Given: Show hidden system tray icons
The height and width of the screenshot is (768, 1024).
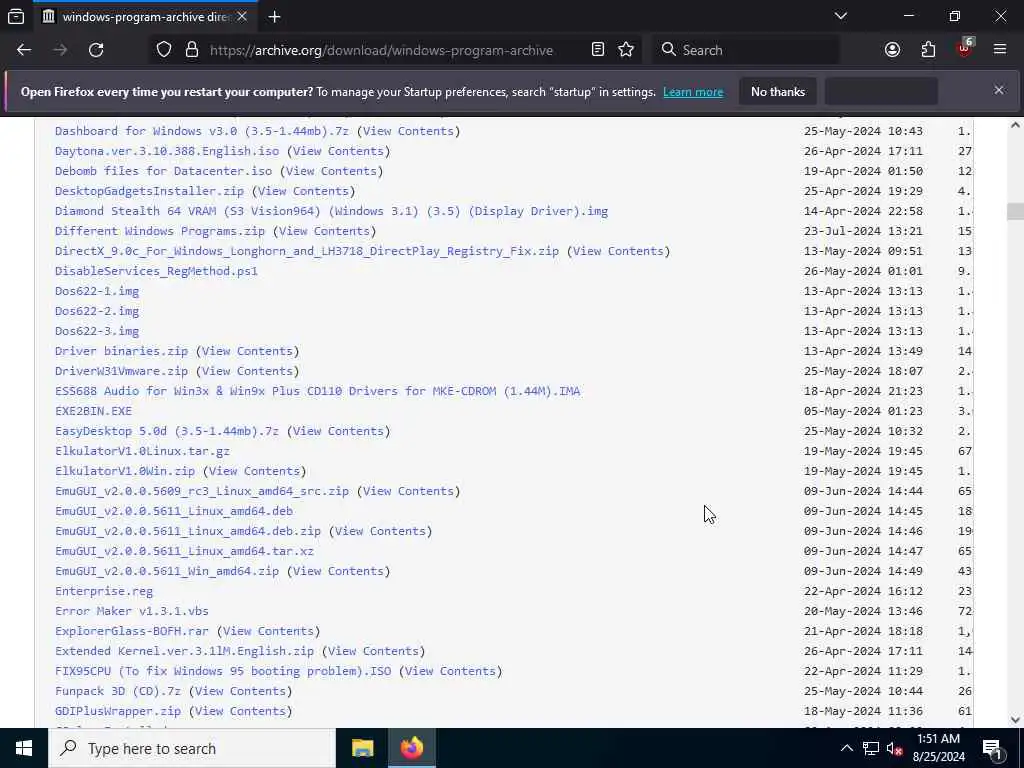Looking at the screenshot, I should pos(846,748).
